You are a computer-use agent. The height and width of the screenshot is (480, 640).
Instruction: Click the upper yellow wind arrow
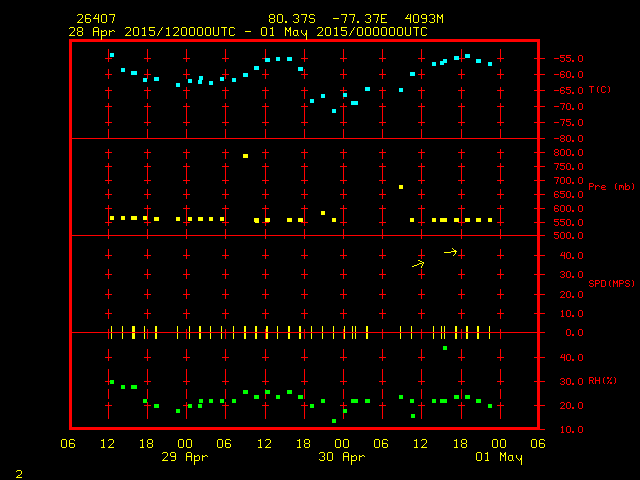click(450, 252)
